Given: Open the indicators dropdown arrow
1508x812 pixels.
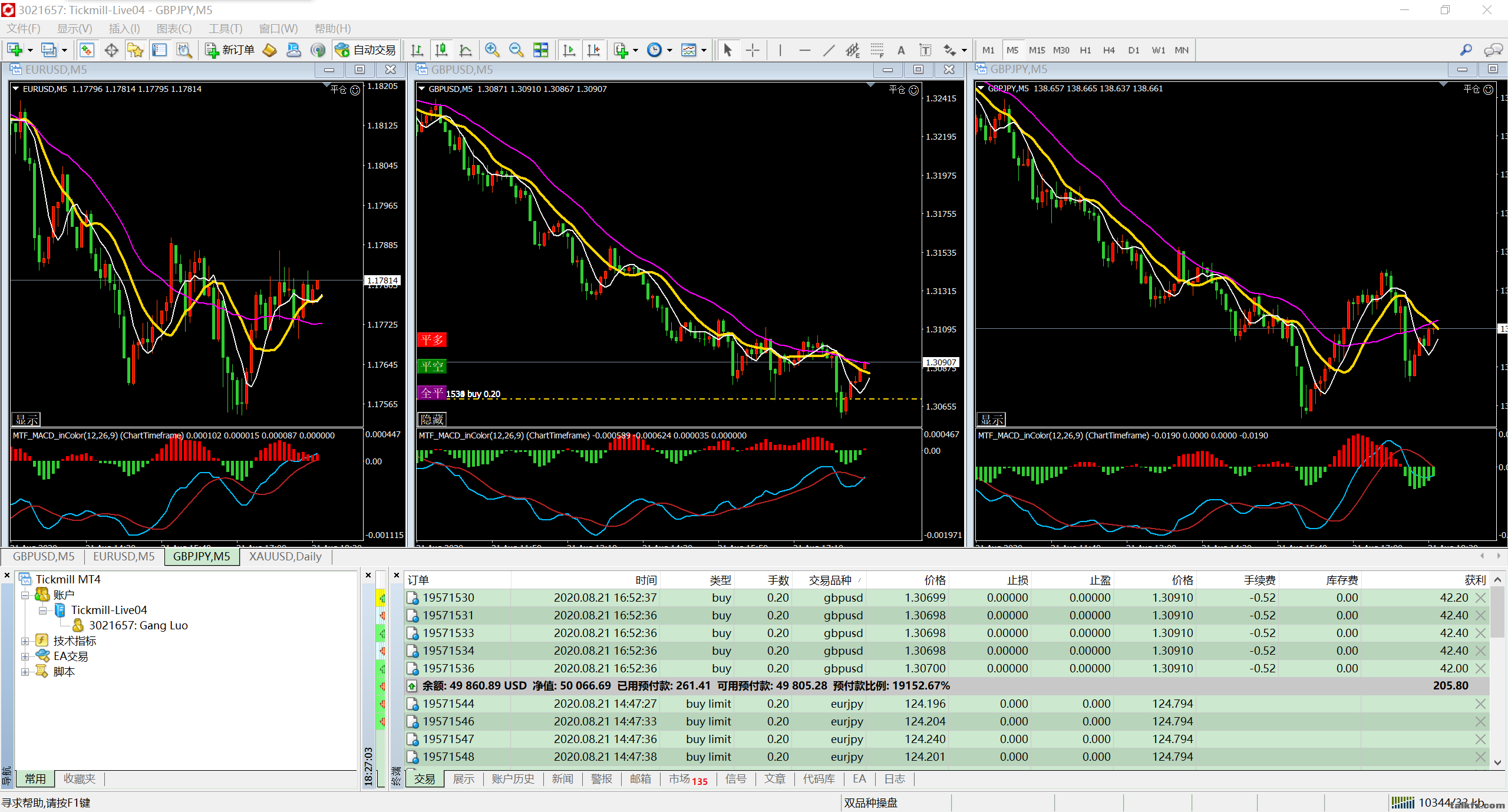Looking at the screenshot, I should tap(635, 50).
